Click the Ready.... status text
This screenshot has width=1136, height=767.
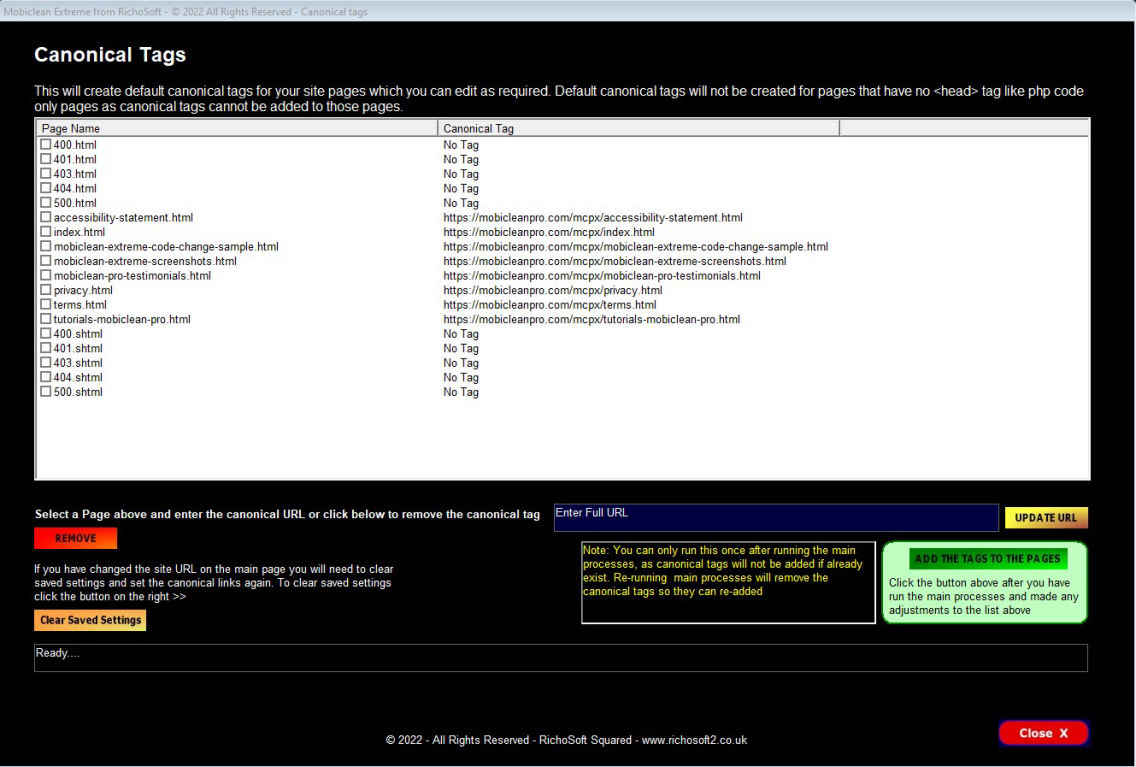pos(57,653)
